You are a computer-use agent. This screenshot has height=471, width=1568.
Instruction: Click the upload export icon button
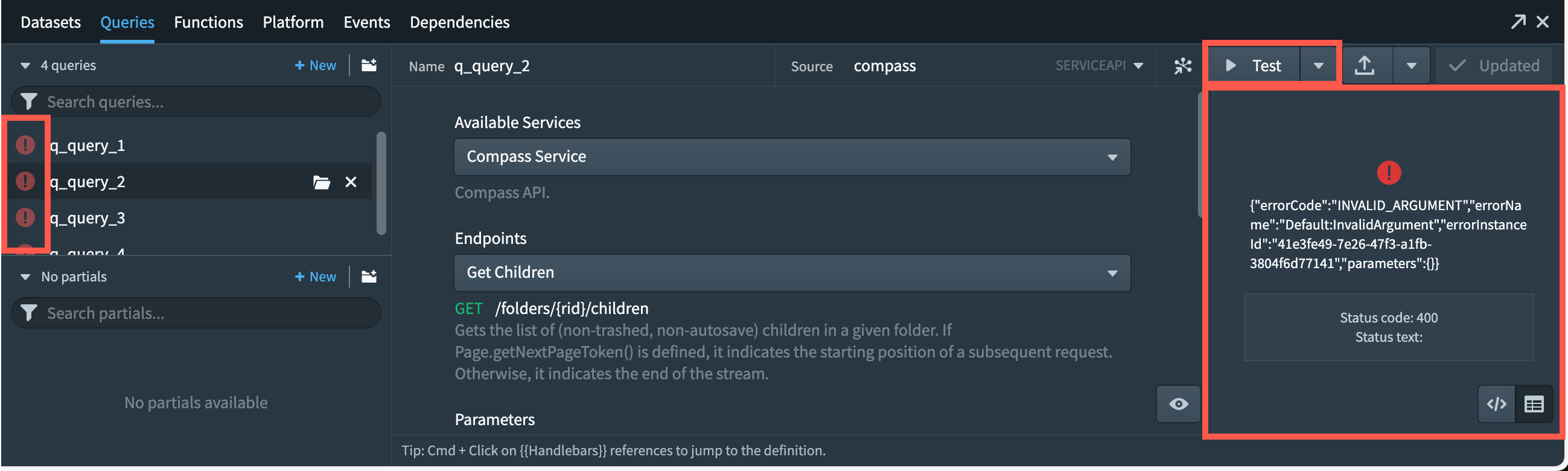click(1365, 65)
